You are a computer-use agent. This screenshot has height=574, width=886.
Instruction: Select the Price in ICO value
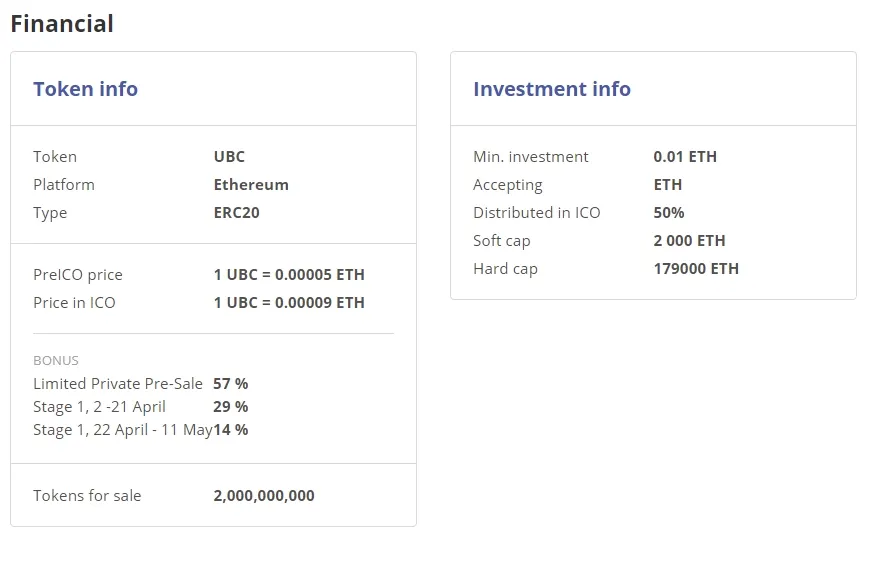[289, 303]
